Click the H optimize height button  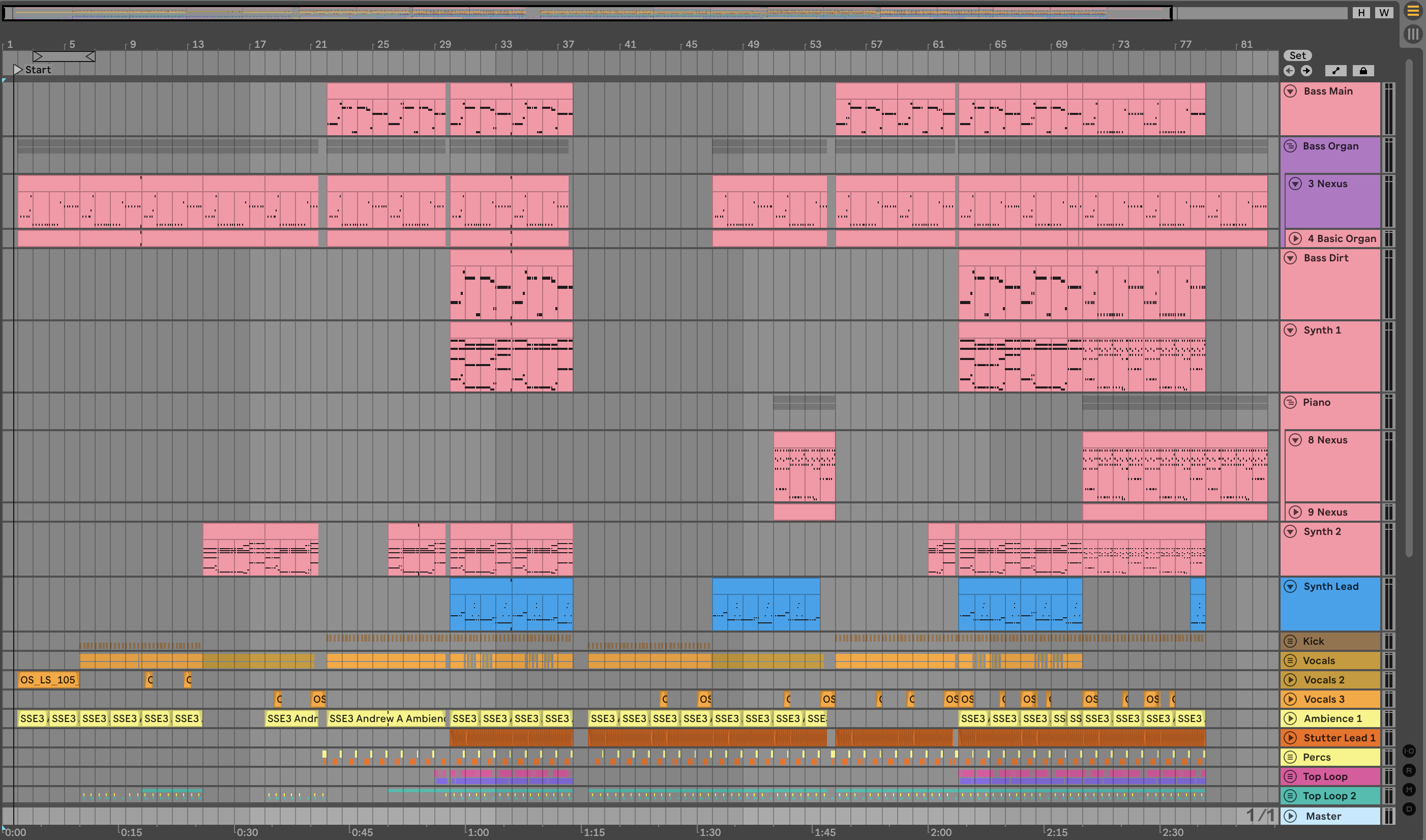[1361, 12]
